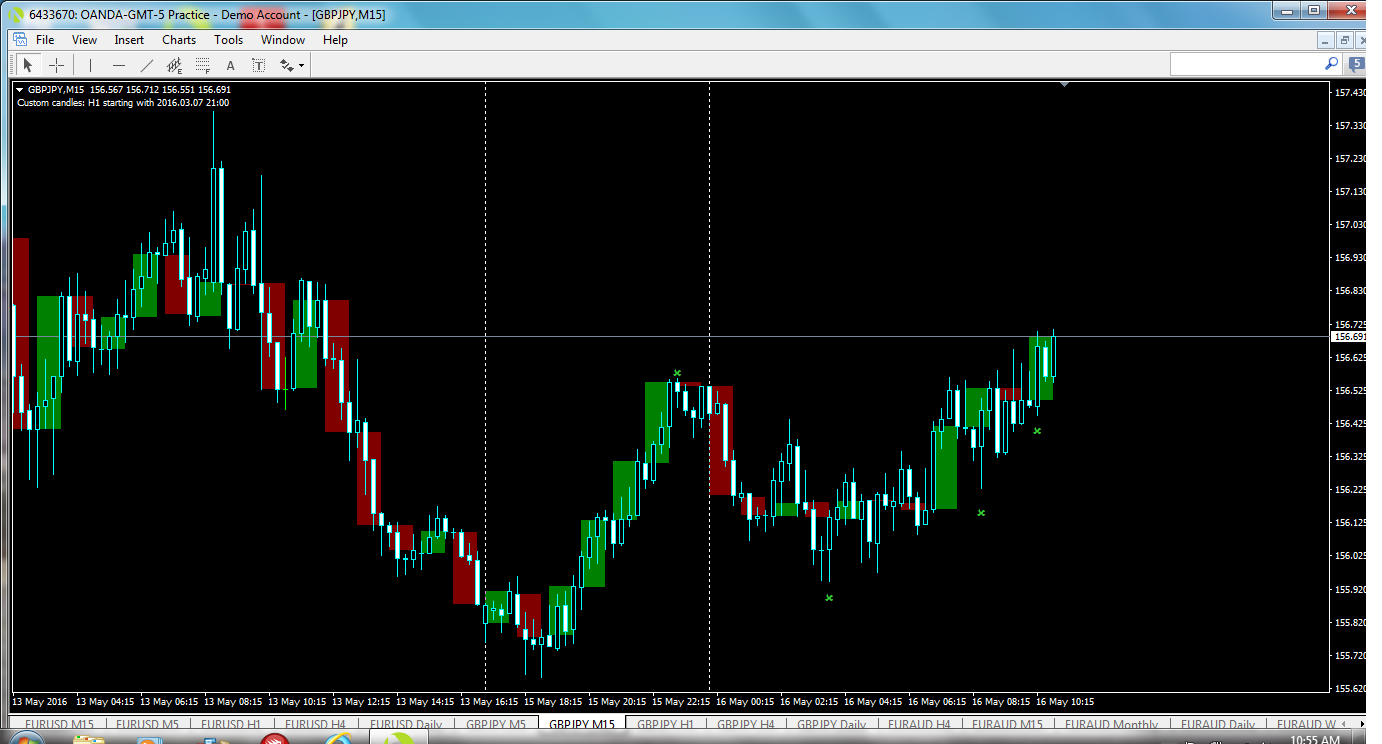Select the Cursor arrow tool
The height and width of the screenshot is (744, 1382).
[x=28, y=65]
